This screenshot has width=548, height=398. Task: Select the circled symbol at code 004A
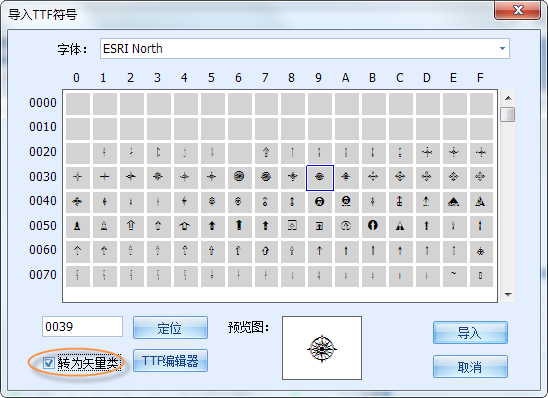click(346, 202)
